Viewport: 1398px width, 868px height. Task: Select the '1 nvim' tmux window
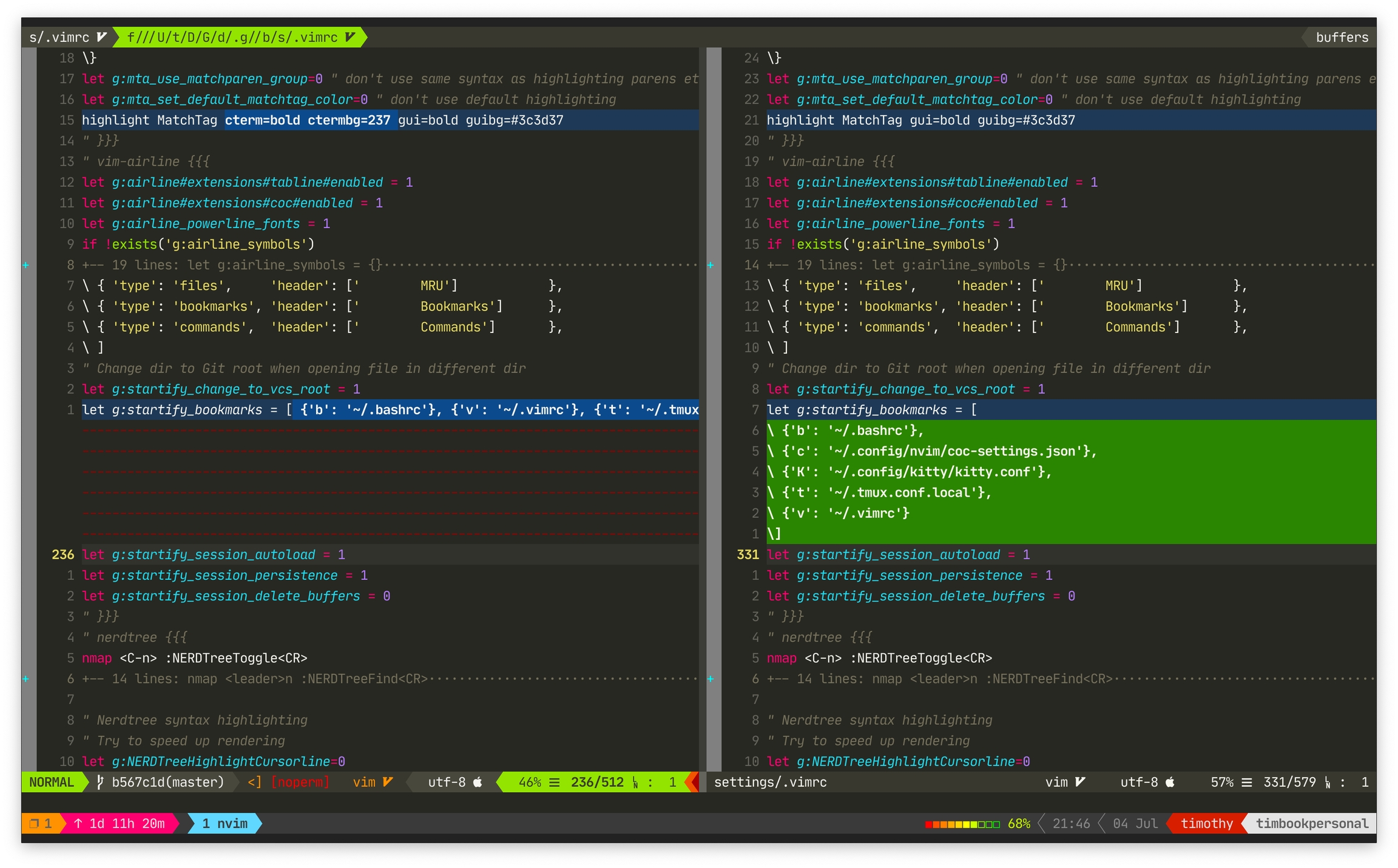tap(225, 823)
